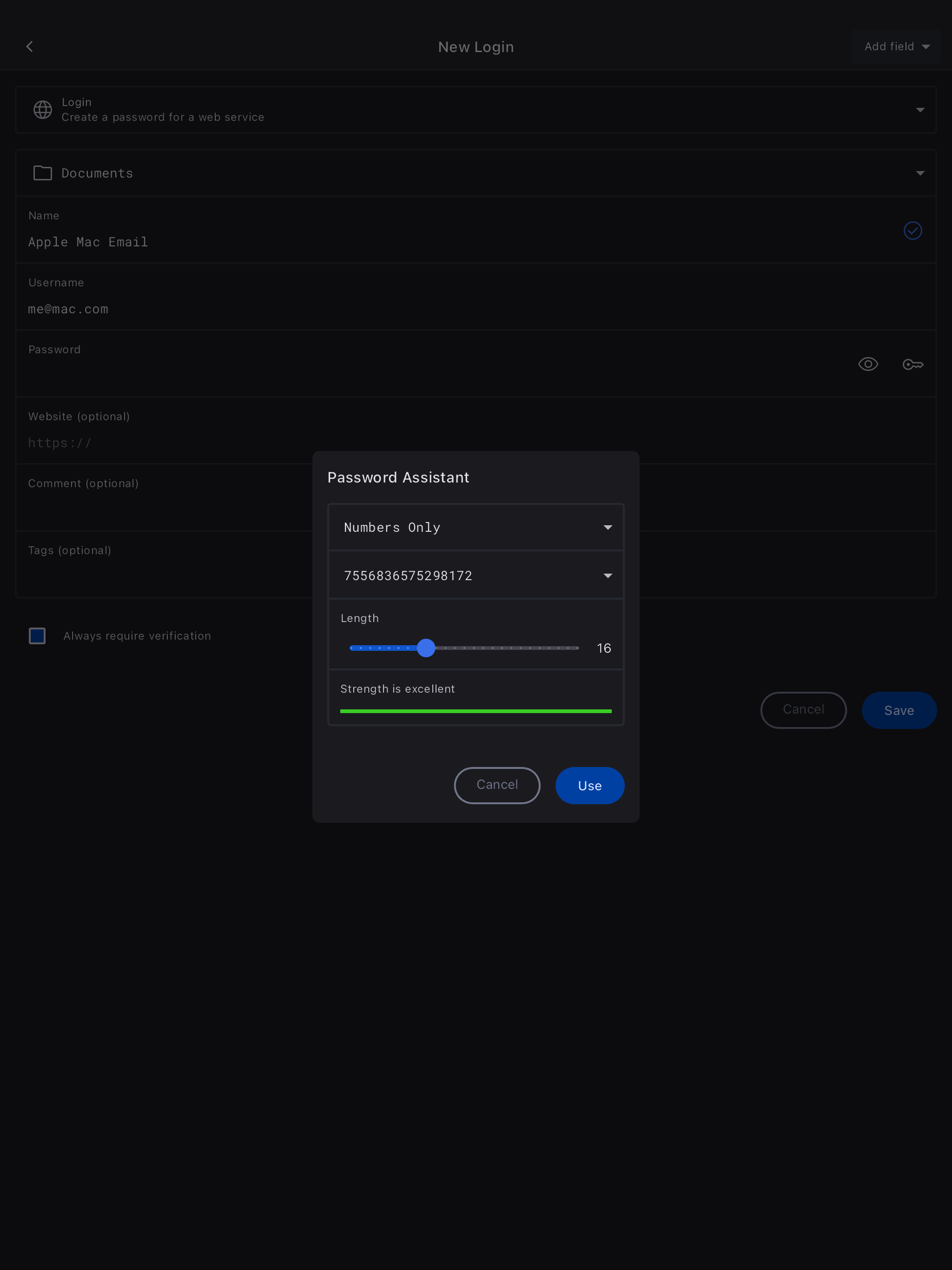
Task: Click the Documents folder icon
Action: coord(42,173)
